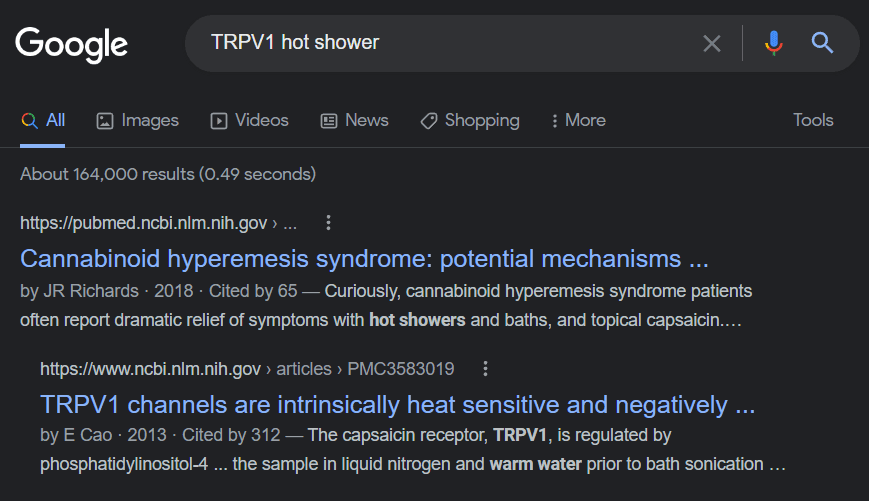869x501 pixels.
Task: Open TRPV1 channels are intrinsically heat sensitive link
Action: pos(397,405)
